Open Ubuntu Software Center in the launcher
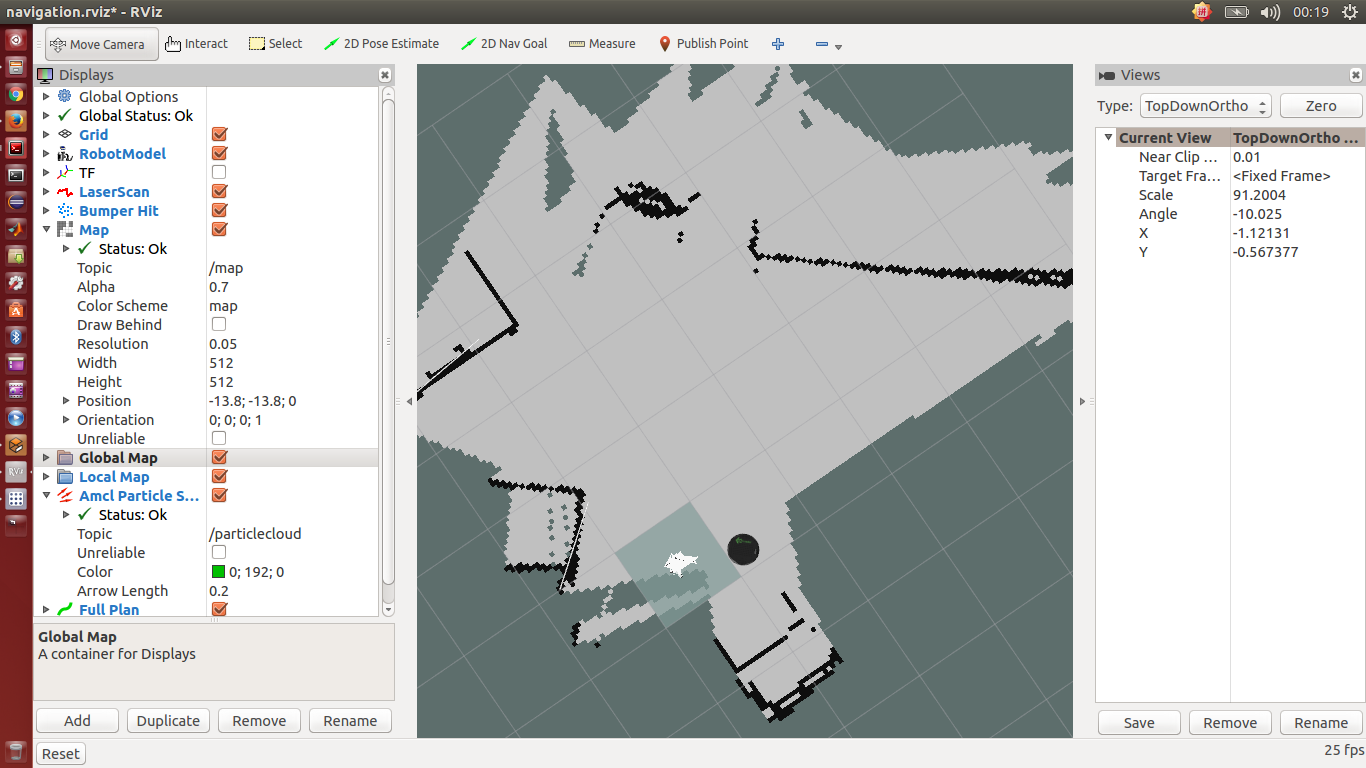Image resolution: width=1366 pixels, height=768 pixels. click(x=16, y=310)
